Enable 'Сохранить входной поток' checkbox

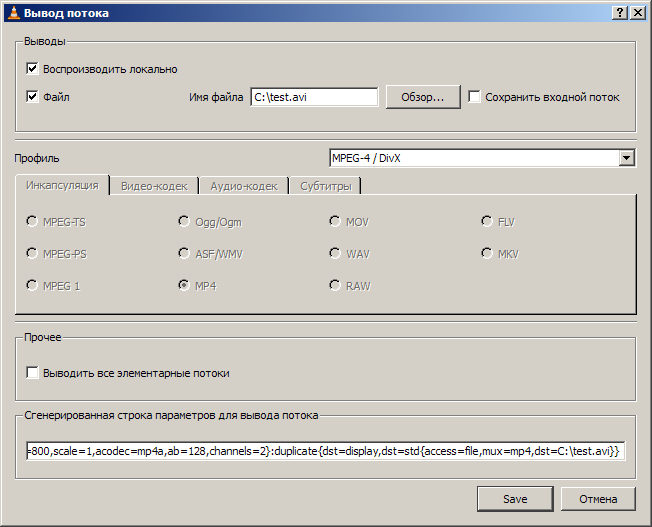coord(475,97)
